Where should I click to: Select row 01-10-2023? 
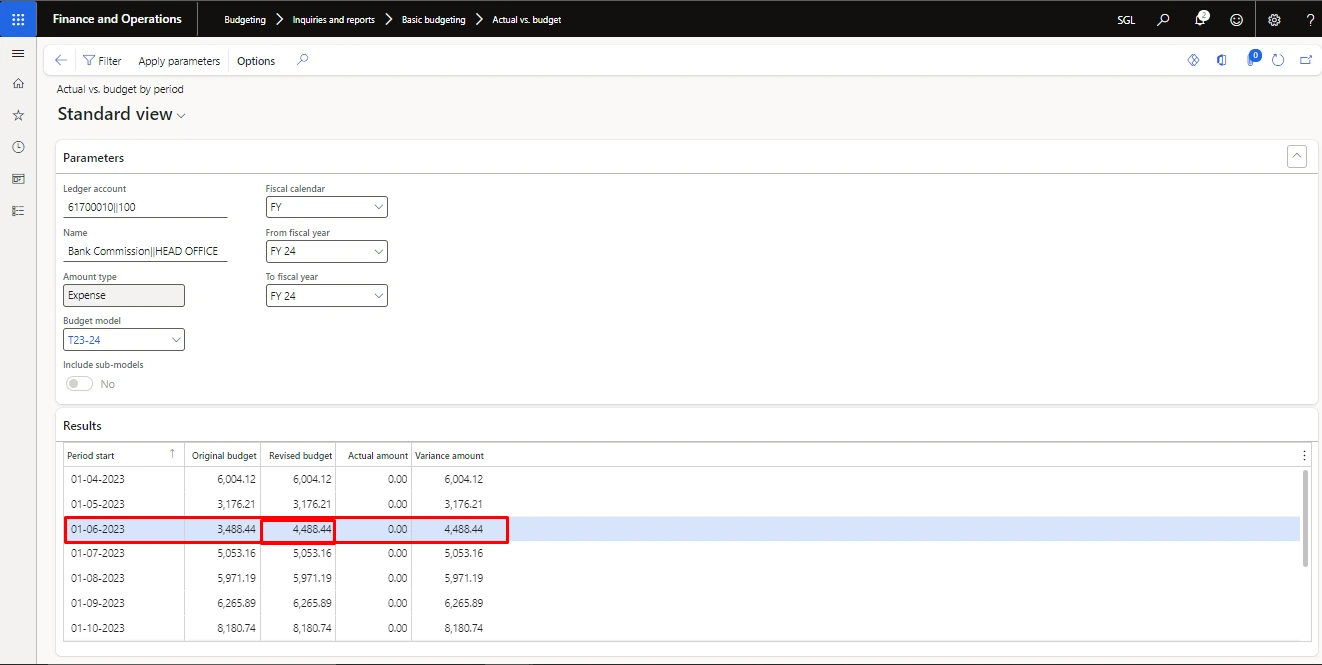[681, 628]
